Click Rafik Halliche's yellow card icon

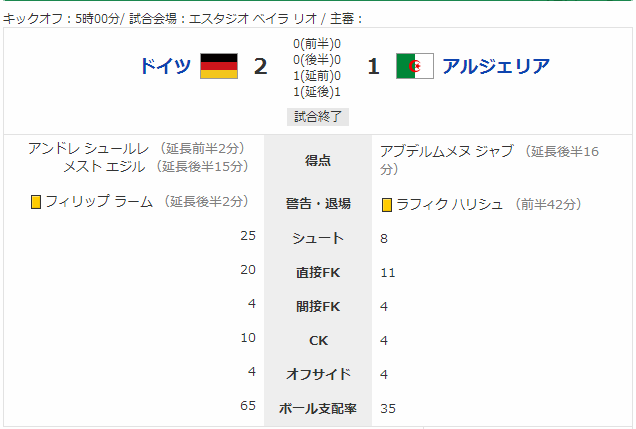(x=387, y=205)
